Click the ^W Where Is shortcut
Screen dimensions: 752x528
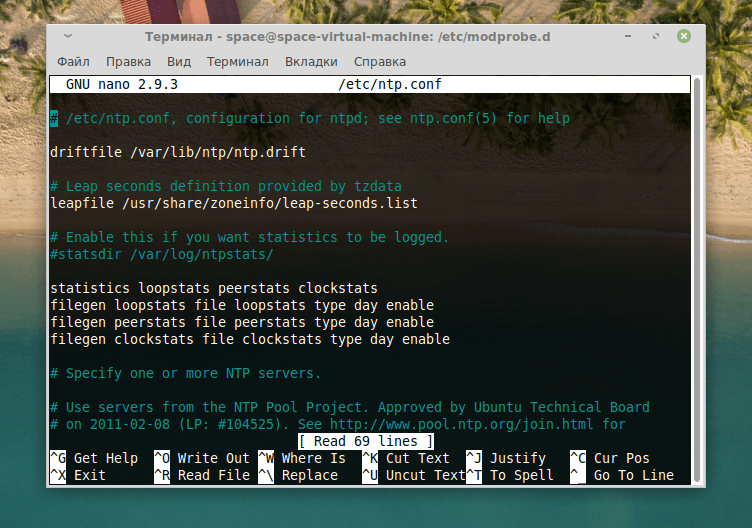point(302,458)
